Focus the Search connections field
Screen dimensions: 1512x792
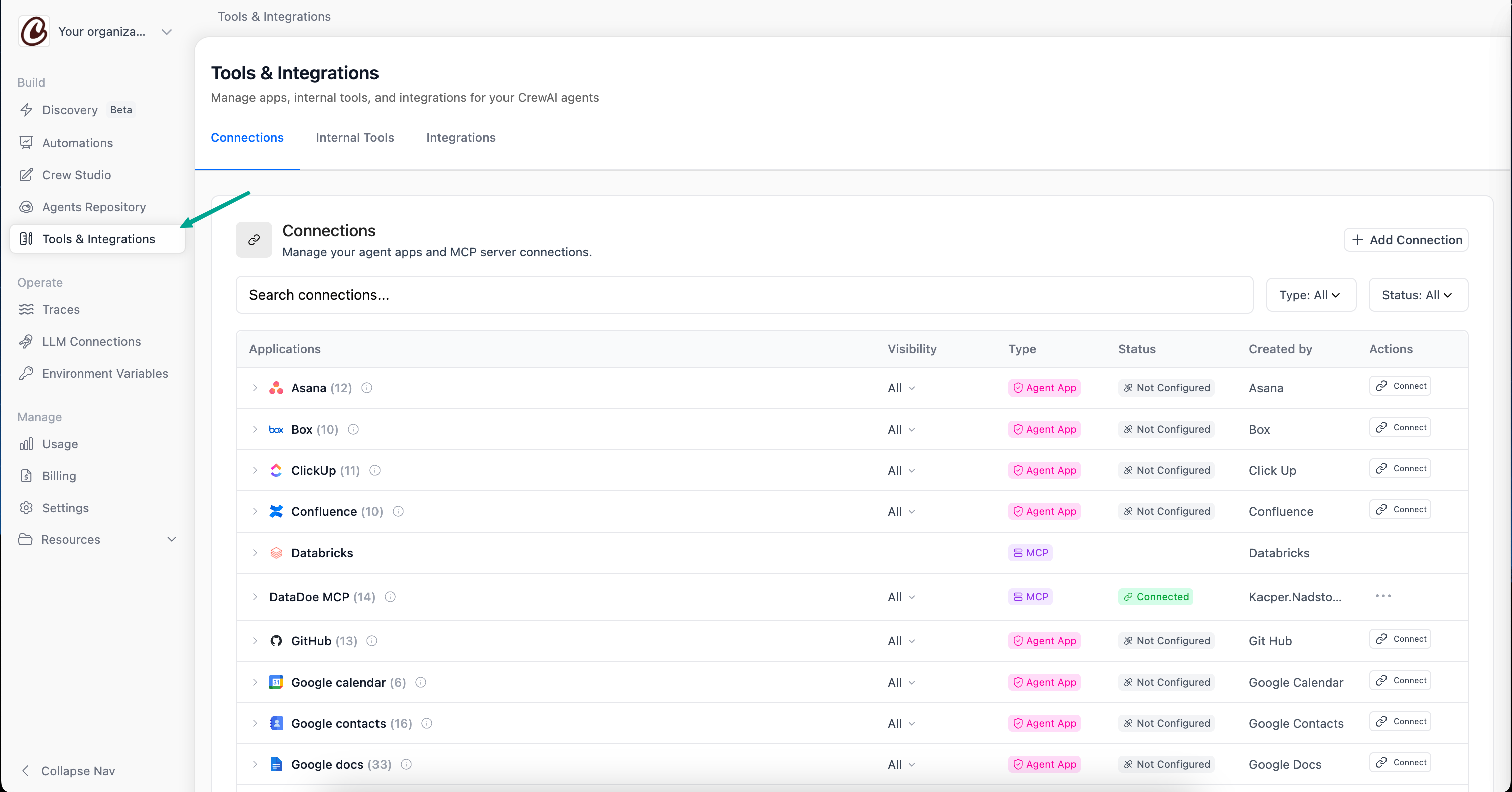click(744, 295)
